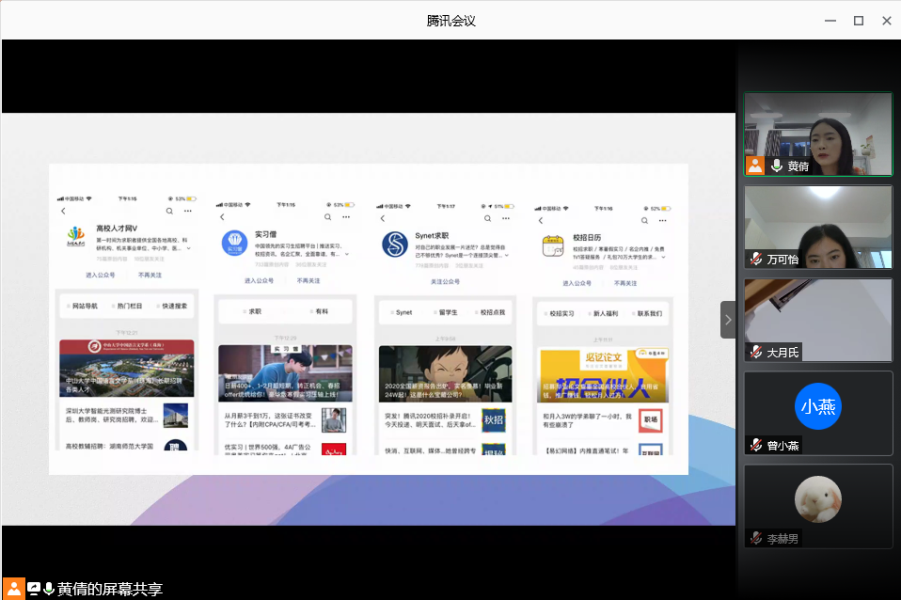
Task: Expand the Synet求职 description chevron
Action: 506,255
